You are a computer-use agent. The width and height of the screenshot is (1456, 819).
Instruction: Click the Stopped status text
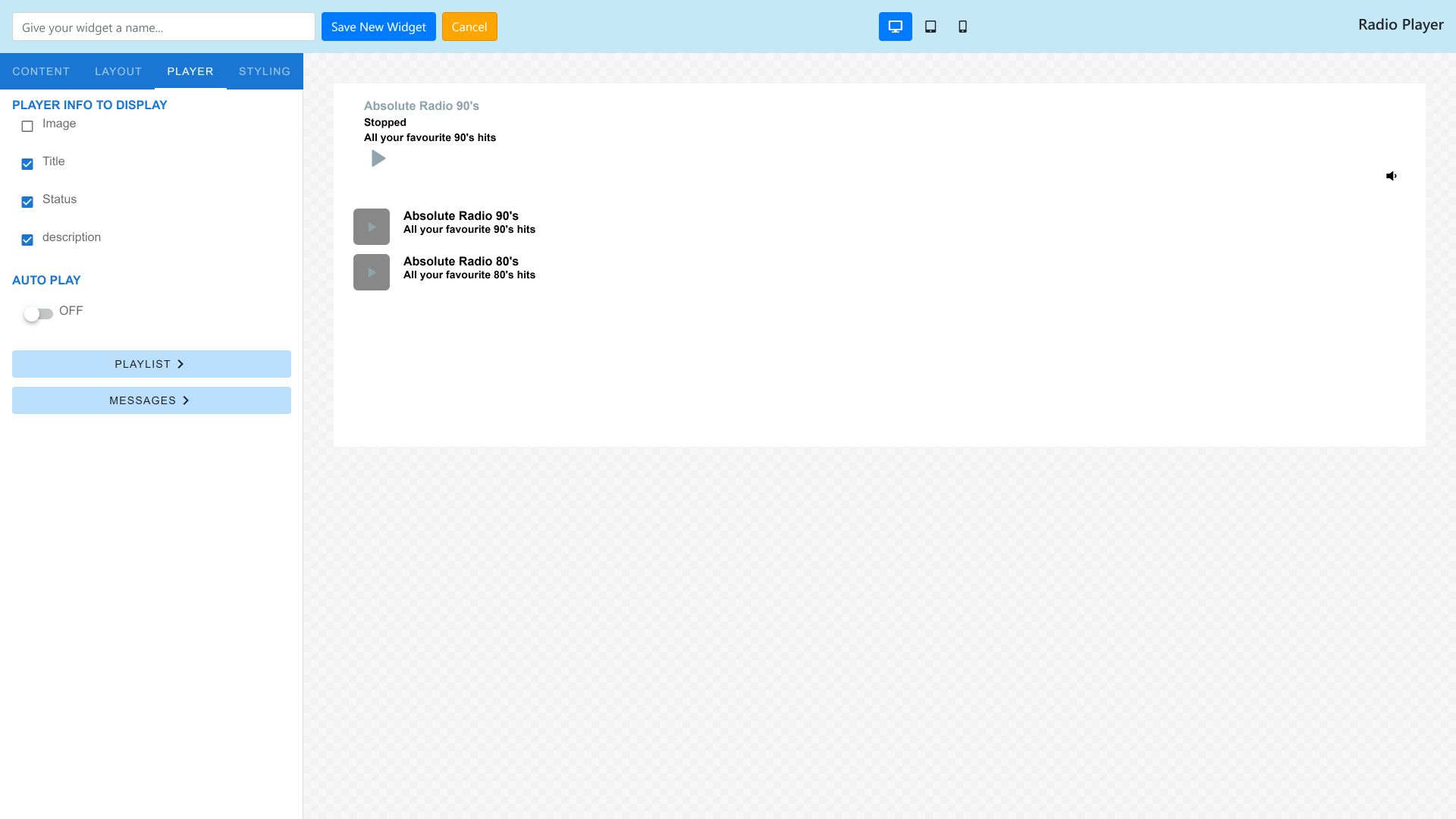[385, 122]
